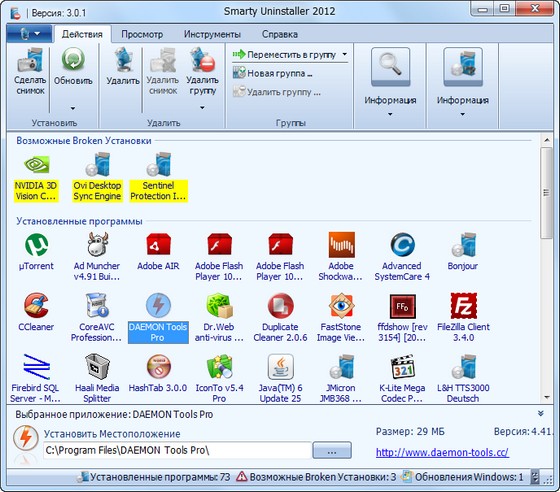Switch to the Просмотр ribbon tab

(142, 35)
